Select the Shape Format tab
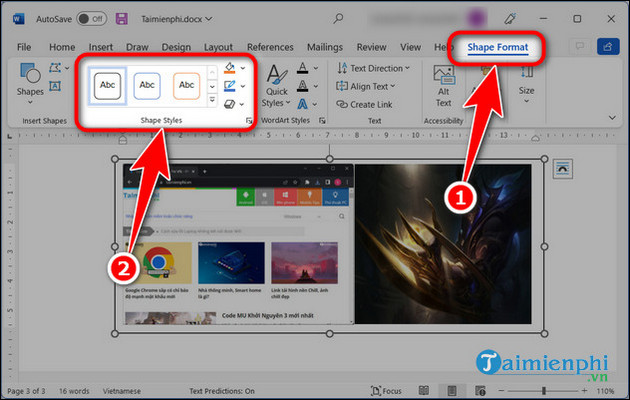 497,47
